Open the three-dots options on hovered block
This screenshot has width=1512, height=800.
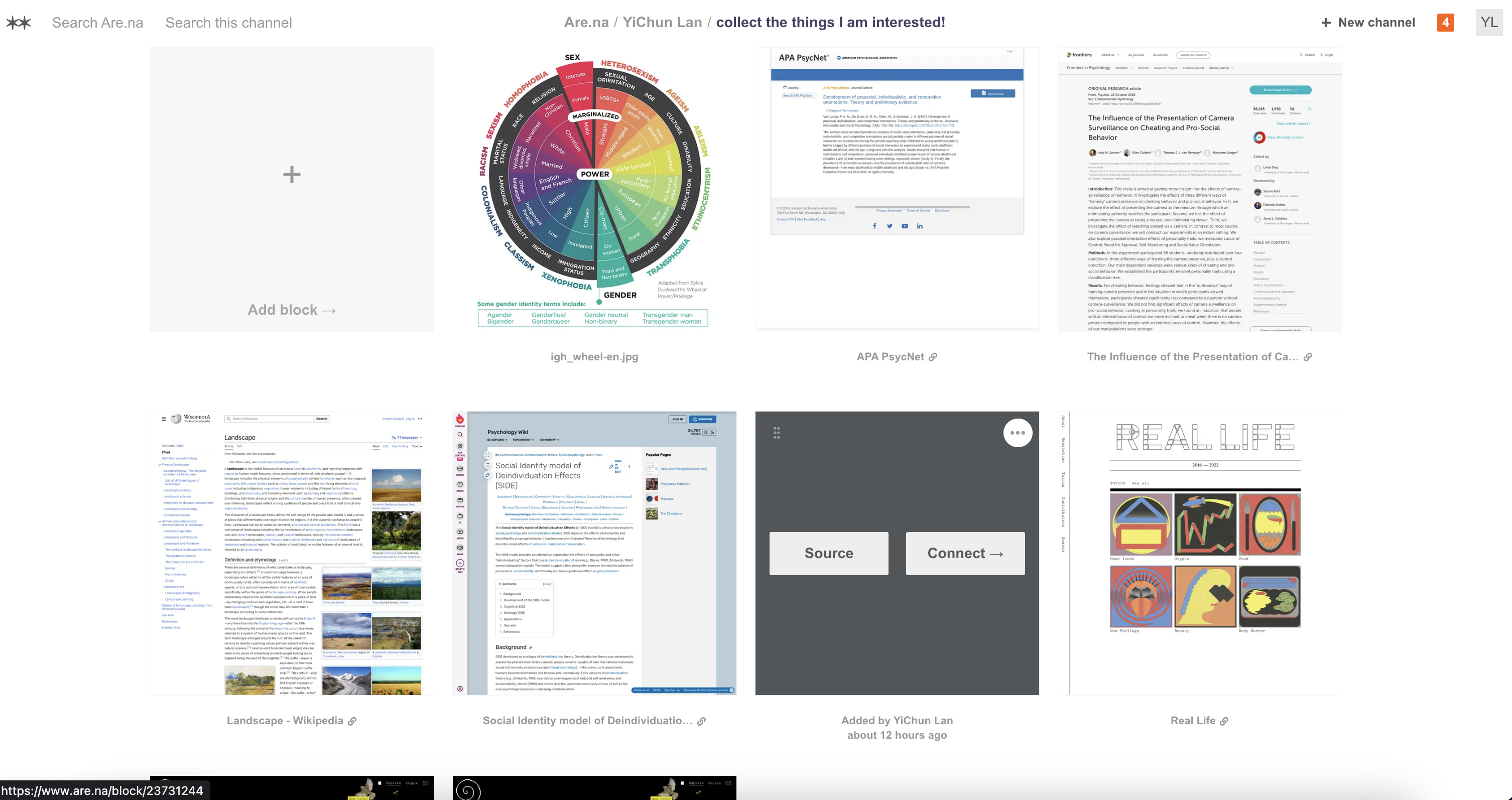coord(1017,433)
